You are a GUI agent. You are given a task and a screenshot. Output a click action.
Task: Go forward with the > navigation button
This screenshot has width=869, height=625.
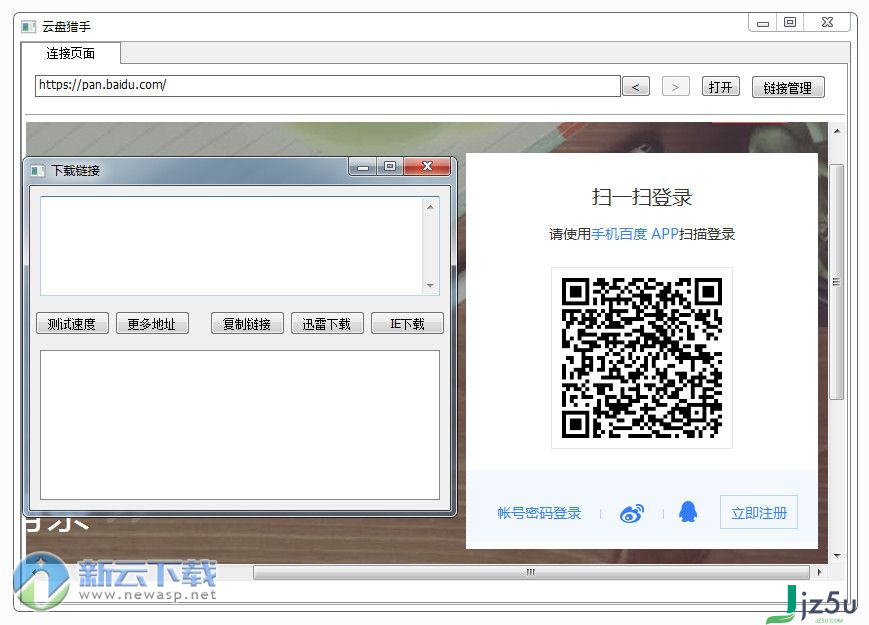676,87
